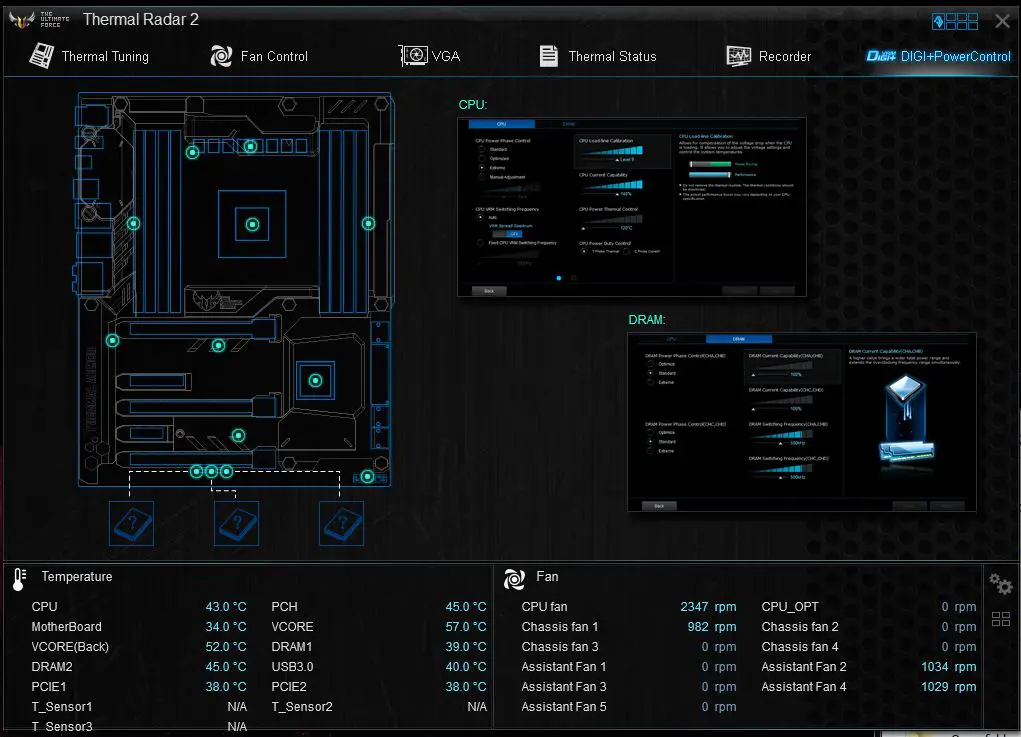The height and width of the screenshot is (737, 1021).
Task: Click the T_Sensor1 N/A reading
Action: 237,707
